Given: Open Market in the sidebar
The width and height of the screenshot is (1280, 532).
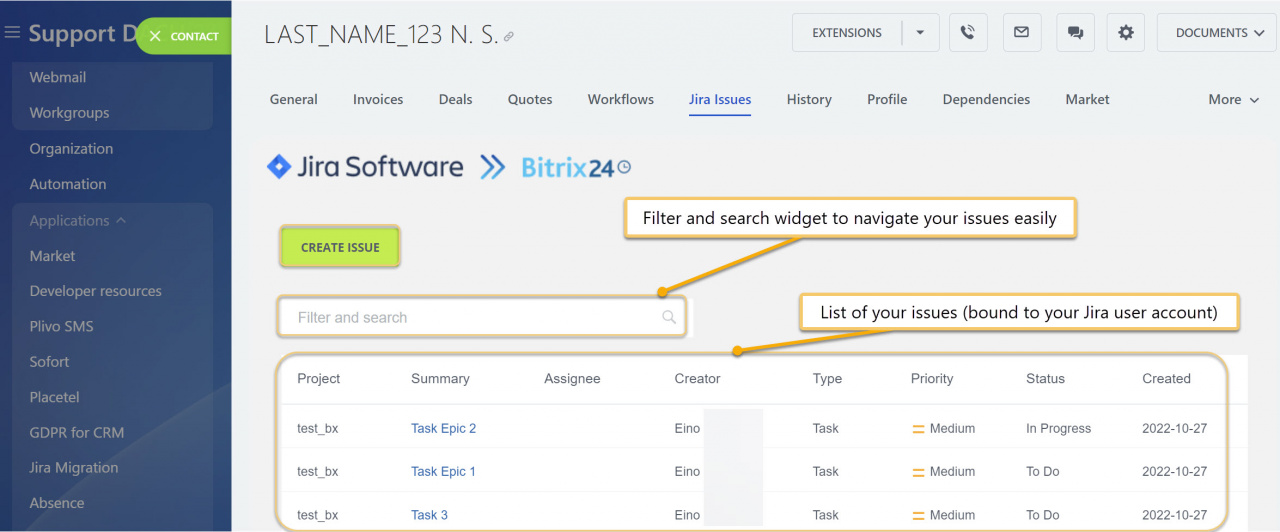Looking at the screenshot, I should click(52, 256).
